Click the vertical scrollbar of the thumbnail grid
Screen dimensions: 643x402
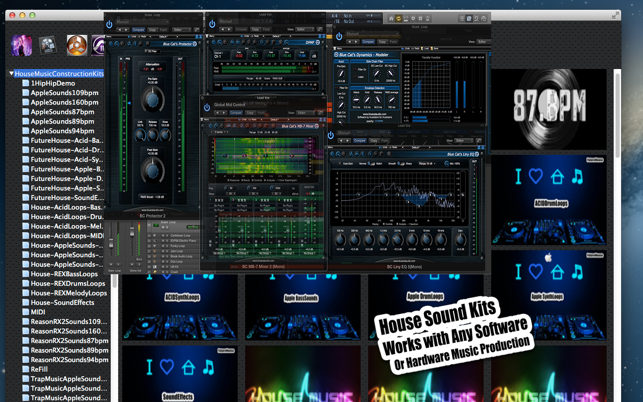[x=618, y=115]
